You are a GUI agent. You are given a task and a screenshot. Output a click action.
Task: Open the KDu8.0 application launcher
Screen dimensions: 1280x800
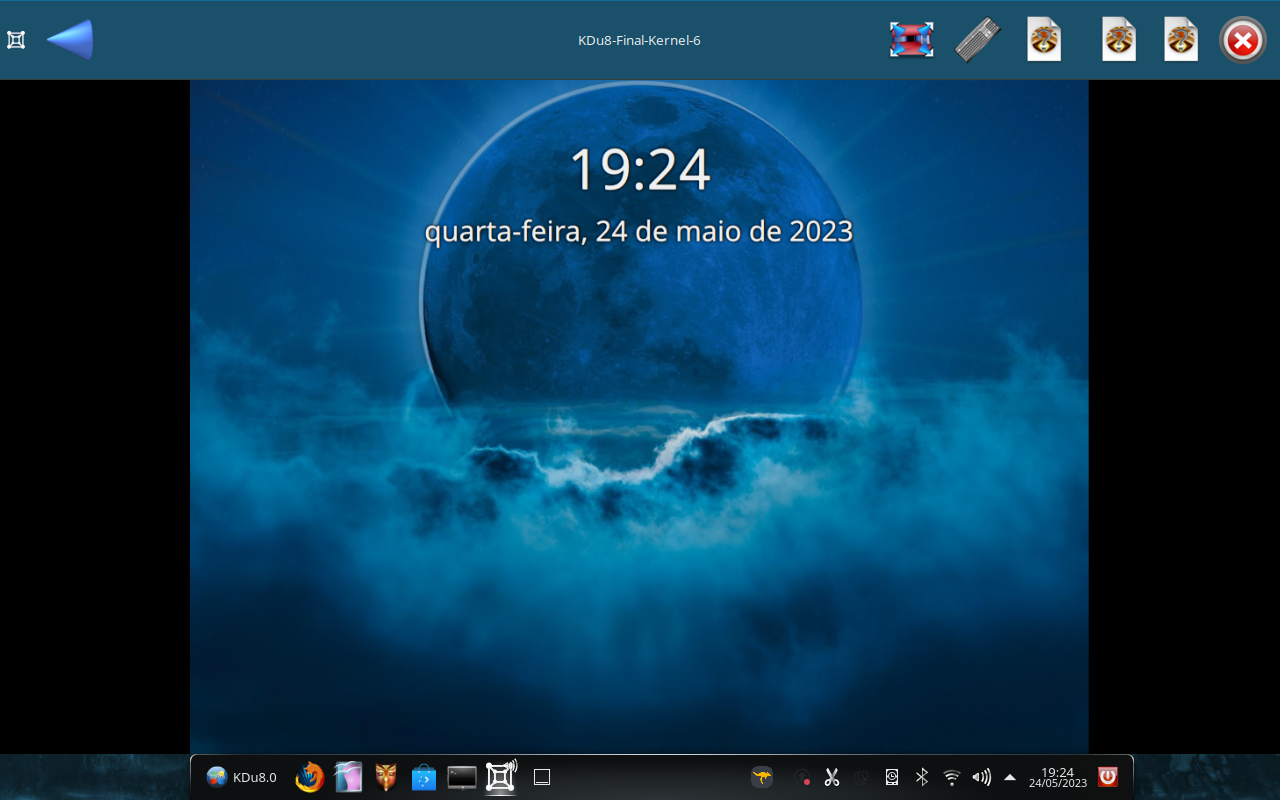241,777
